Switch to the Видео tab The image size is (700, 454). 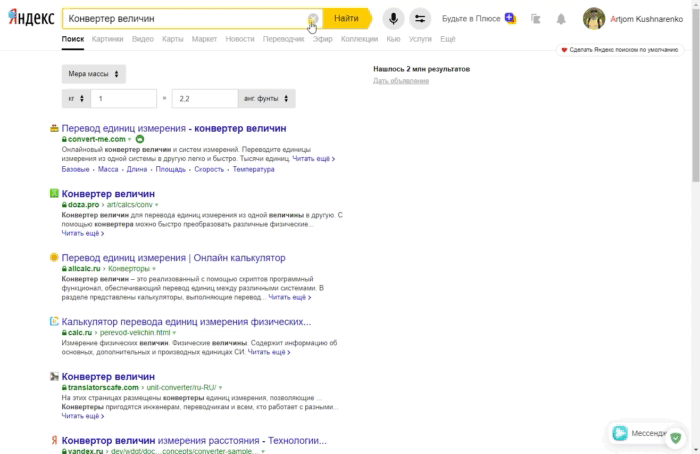[x=142, y=39]
